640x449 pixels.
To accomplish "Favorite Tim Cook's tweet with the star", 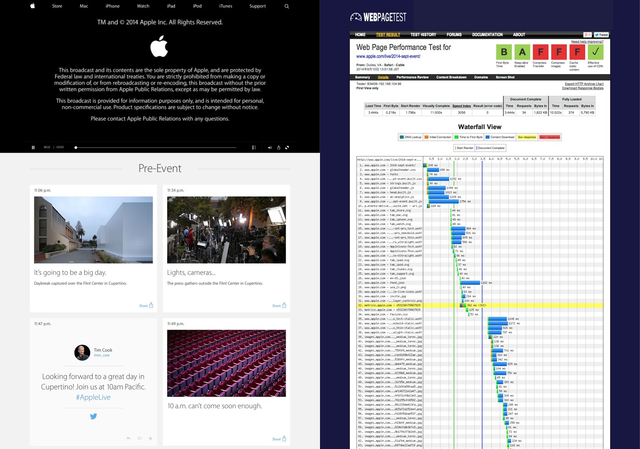I will pos(150,438).
